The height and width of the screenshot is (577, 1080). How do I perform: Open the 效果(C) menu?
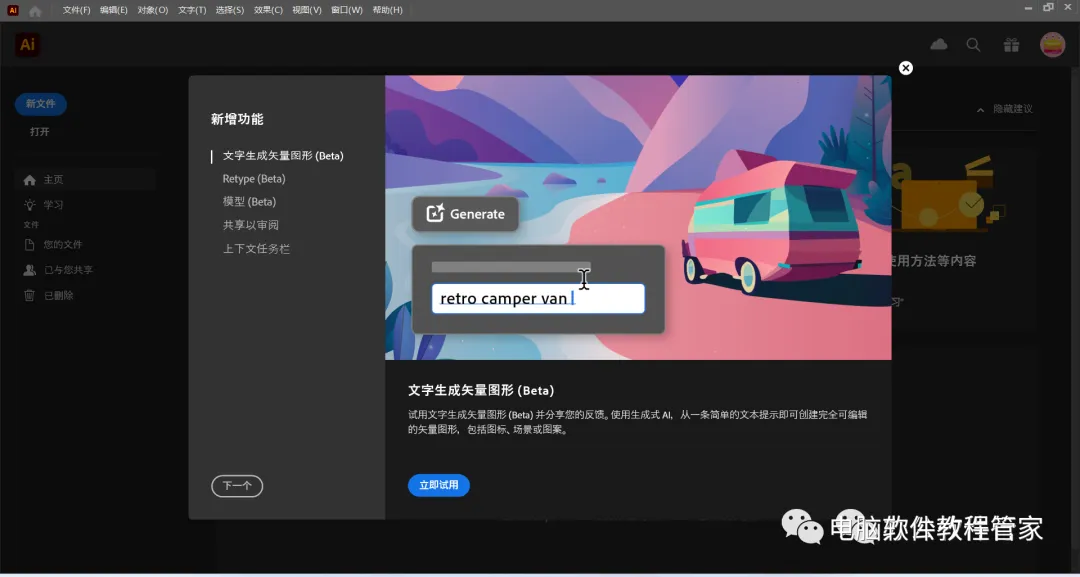coord(268,10)
